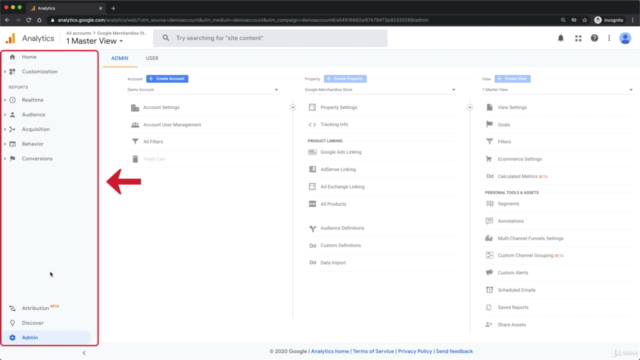The image size is (640, 360).
Task: Click the search box for site content
Action: [270, 38]
